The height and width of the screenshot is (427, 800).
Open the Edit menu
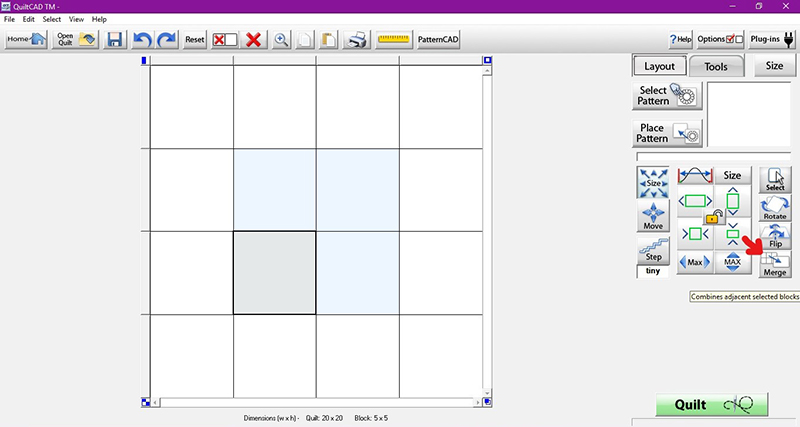[x=29, y=19]
